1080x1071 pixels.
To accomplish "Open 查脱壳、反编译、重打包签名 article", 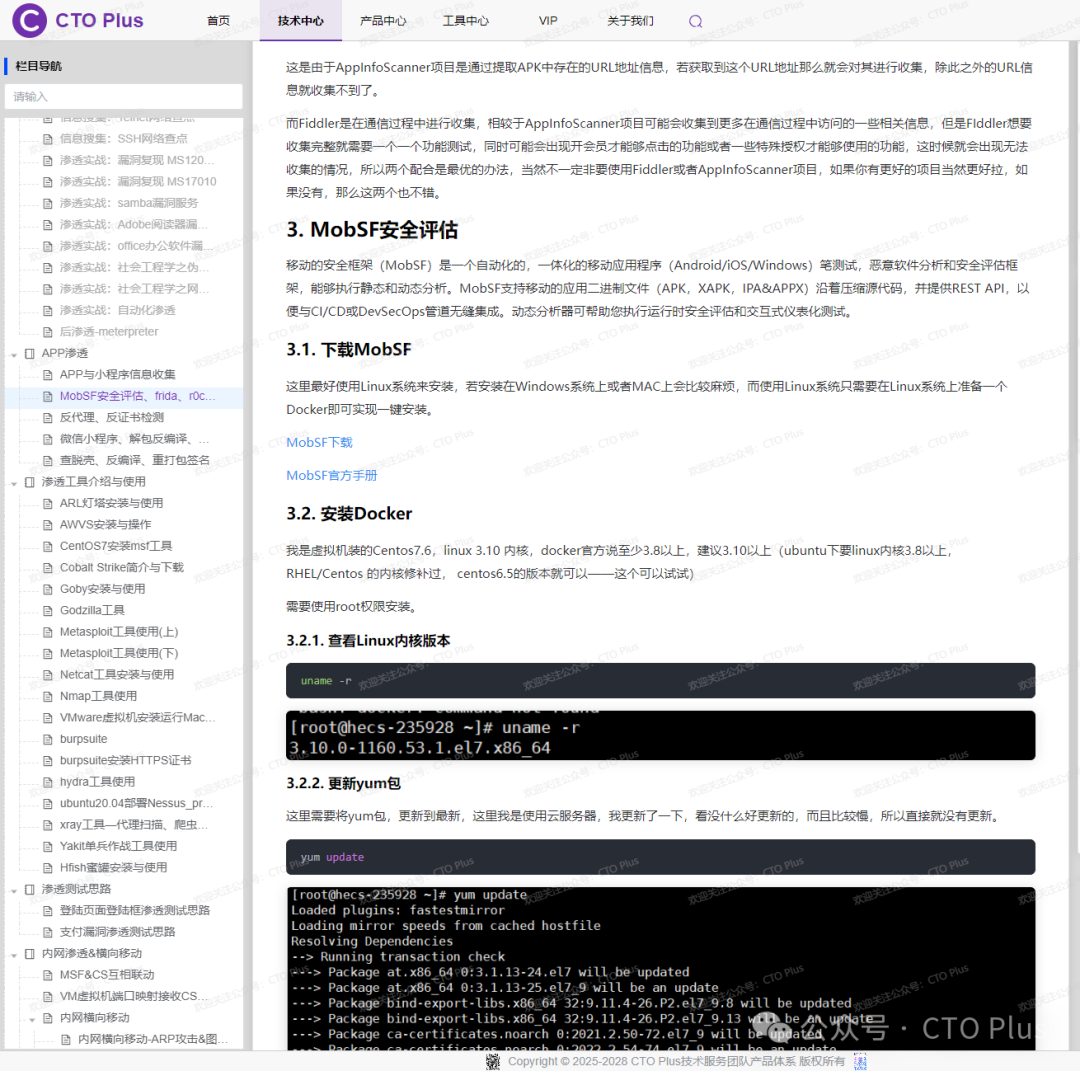I will pyautogui.click(x=134, y=460).
